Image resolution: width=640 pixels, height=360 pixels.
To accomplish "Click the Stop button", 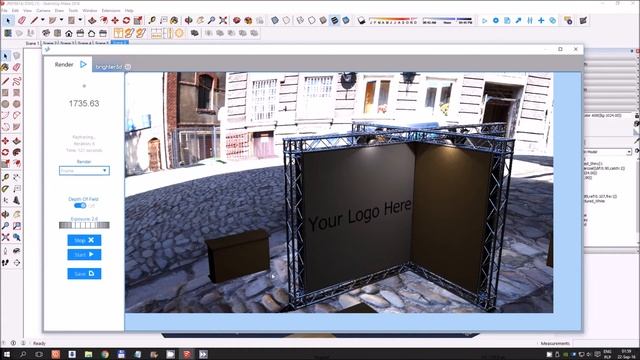I will [x=84, y=240].
